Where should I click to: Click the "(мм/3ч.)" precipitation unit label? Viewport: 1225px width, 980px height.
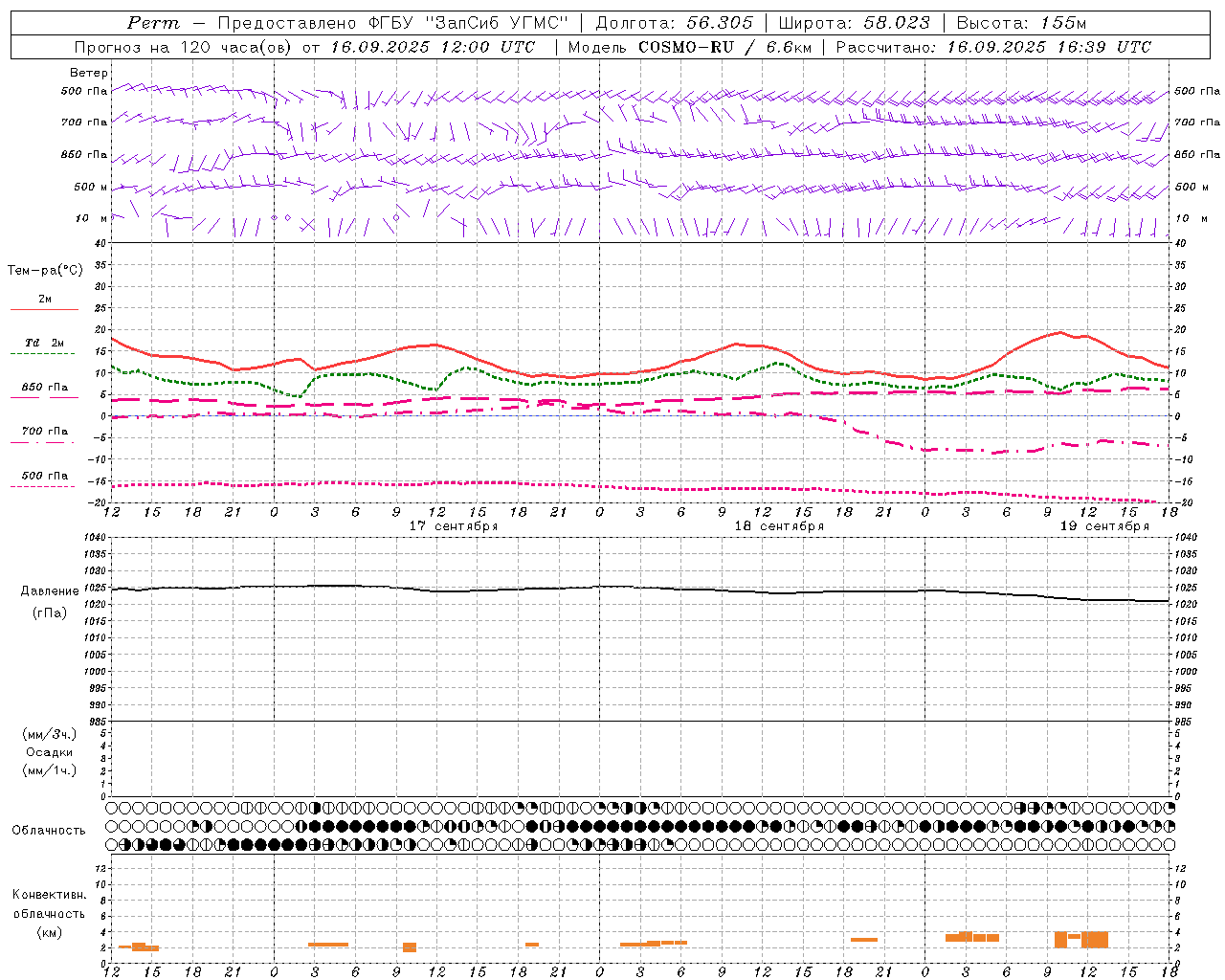coord(50,734)
